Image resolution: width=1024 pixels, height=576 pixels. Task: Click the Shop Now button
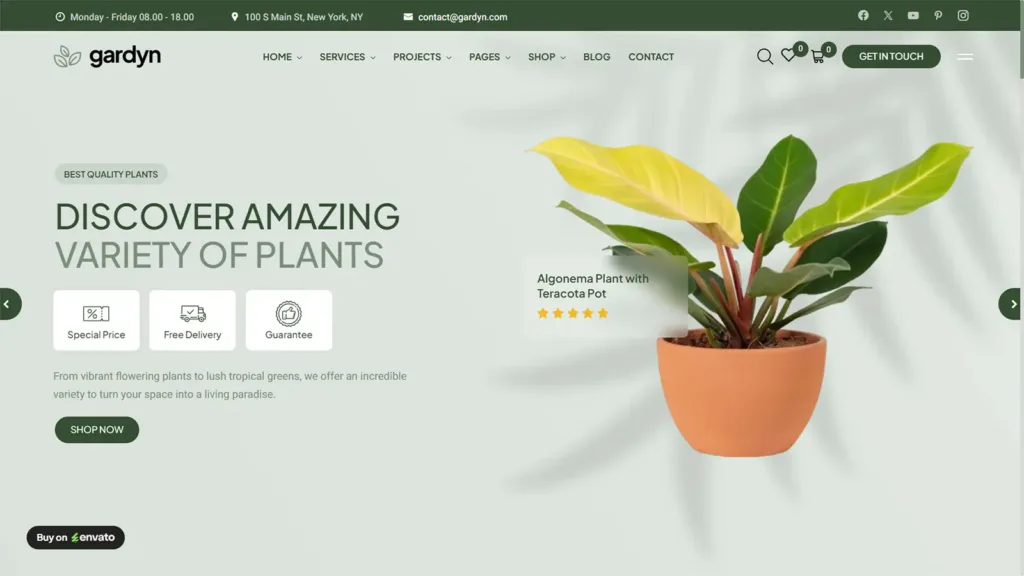pyautogui.click(x=97, y=430)
